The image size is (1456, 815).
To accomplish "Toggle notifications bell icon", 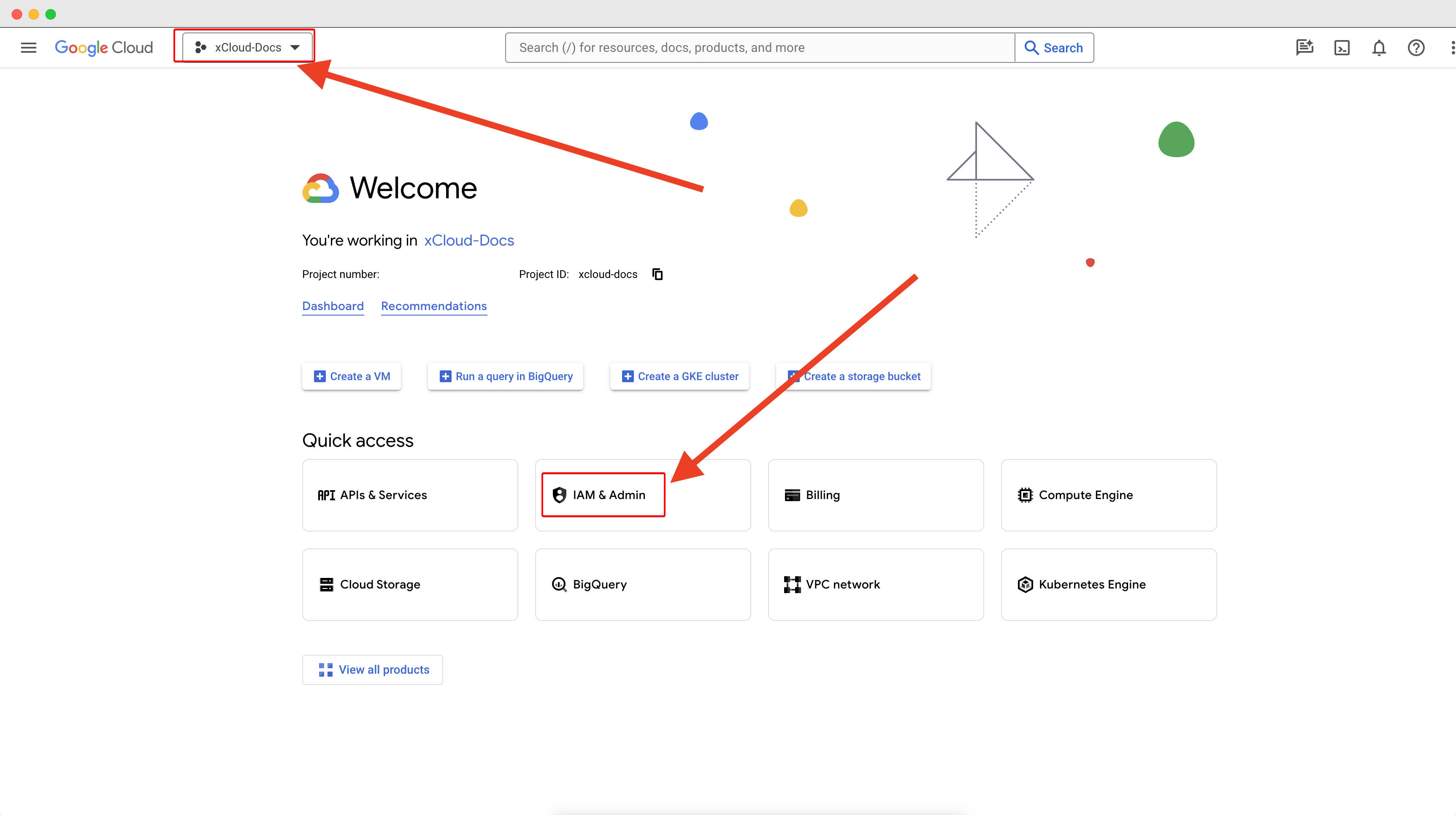I will pyautogui.click(x=1378, y=47).
